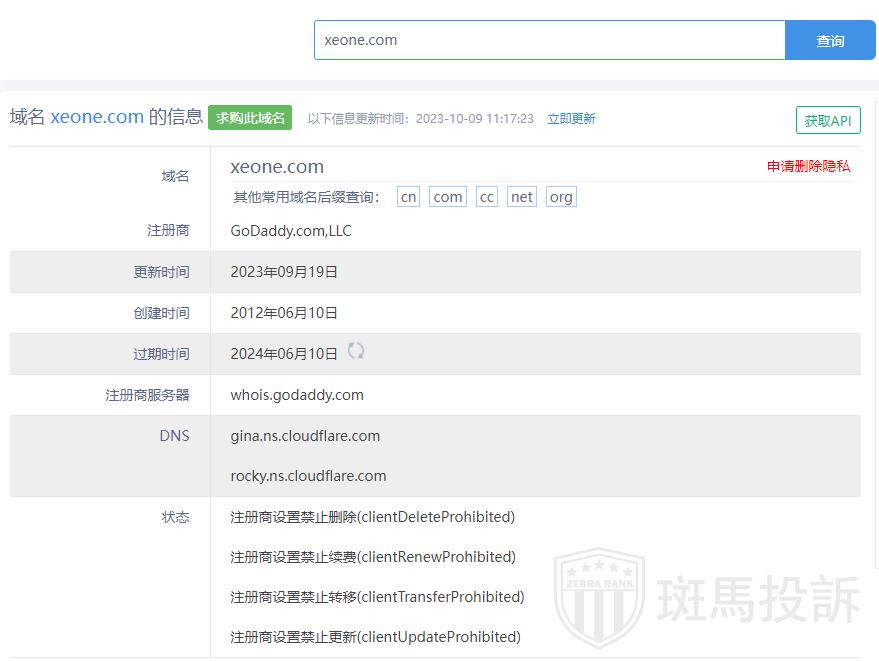Click the Zebra Rank shield watermark logo

[599, 598]
